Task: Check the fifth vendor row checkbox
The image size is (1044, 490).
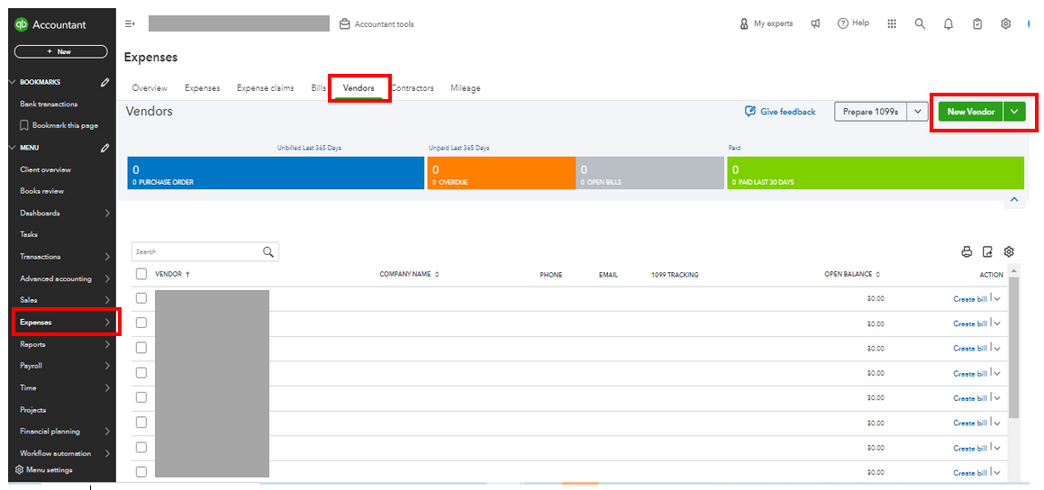Action: (141, 397)
